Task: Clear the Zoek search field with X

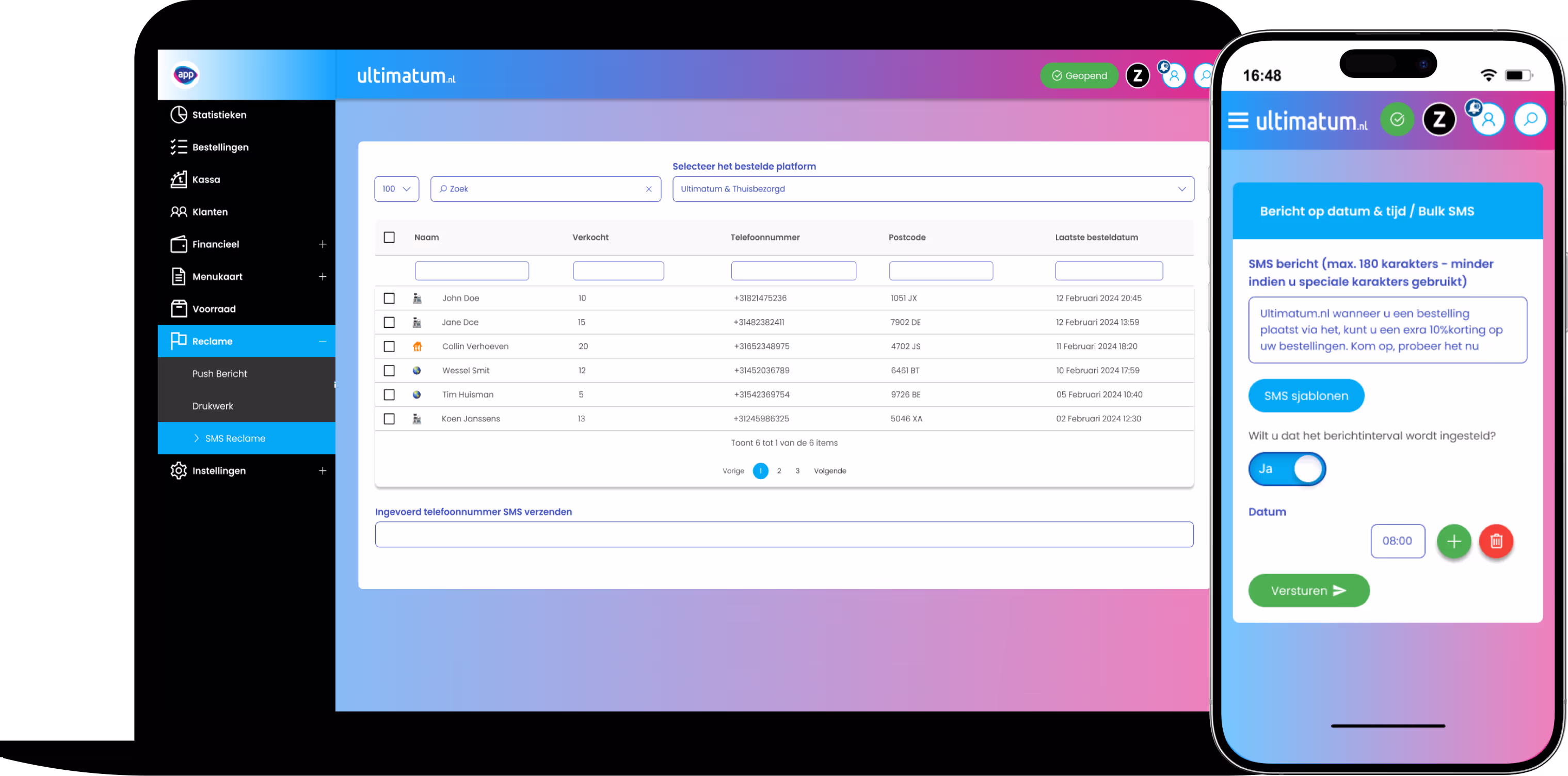Action: pos(649,189)
